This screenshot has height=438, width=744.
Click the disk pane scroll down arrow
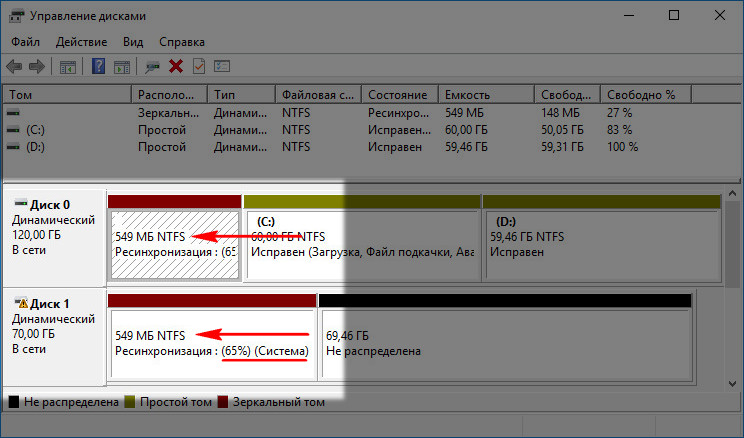coord(733,383)
